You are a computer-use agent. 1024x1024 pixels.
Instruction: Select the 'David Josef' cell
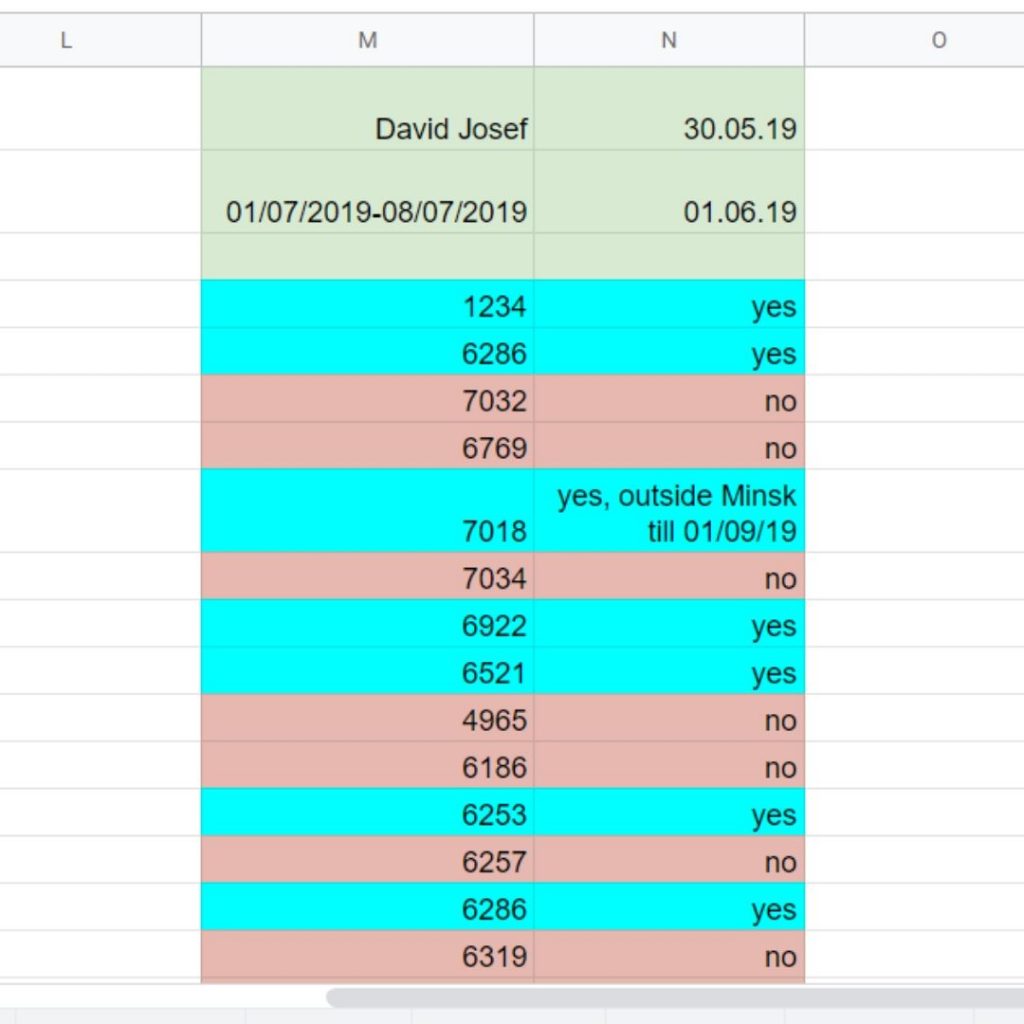pyautogui.click(x=367, y=110)
